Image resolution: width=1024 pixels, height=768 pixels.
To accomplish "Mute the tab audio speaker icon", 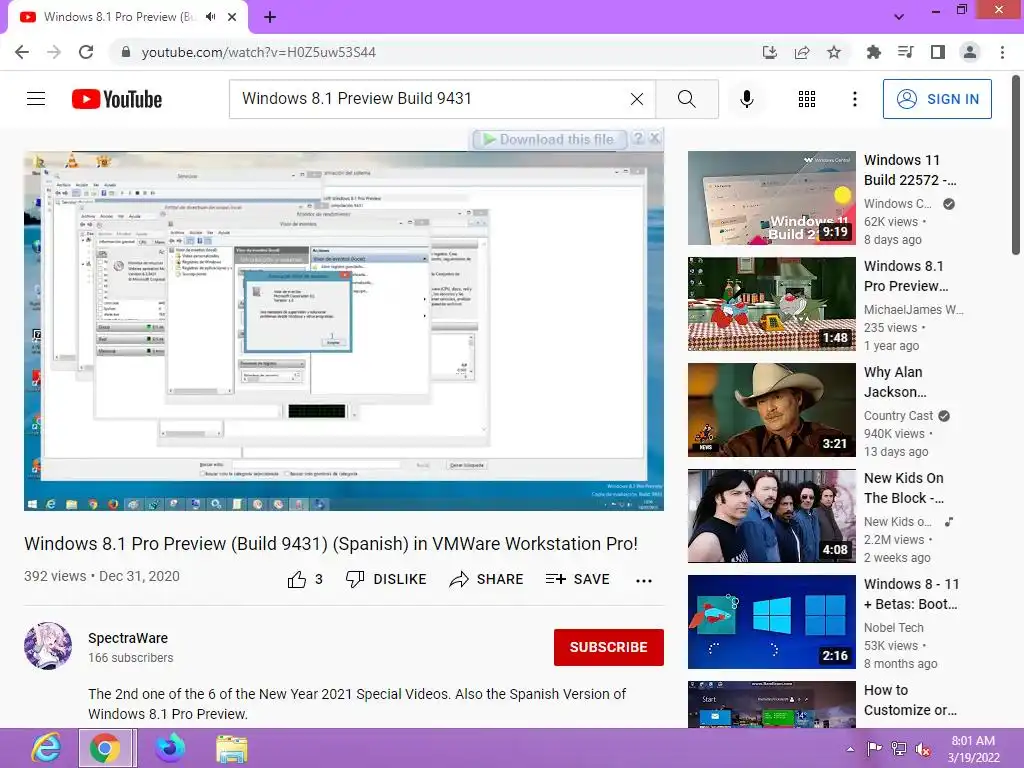I will pyautogui.click(x=210, y=17).
